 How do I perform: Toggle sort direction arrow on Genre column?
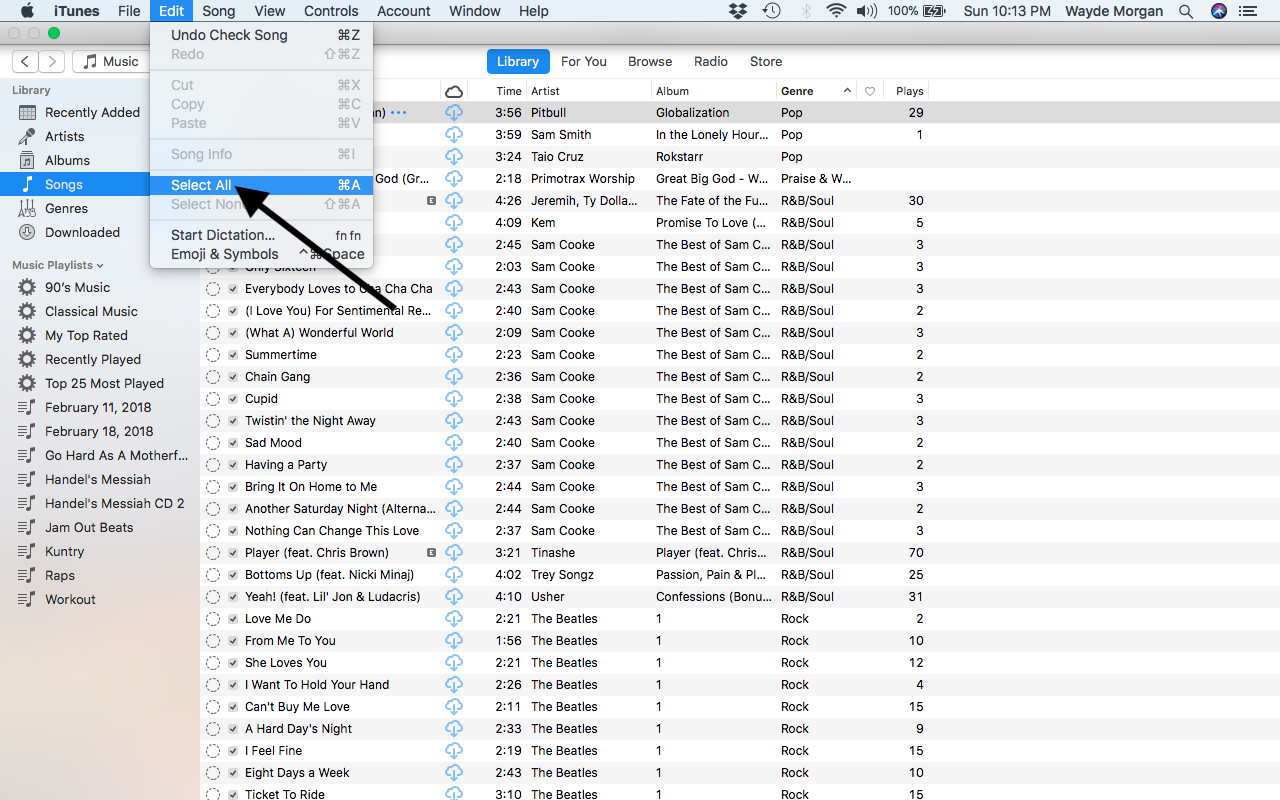click(848, 91)
